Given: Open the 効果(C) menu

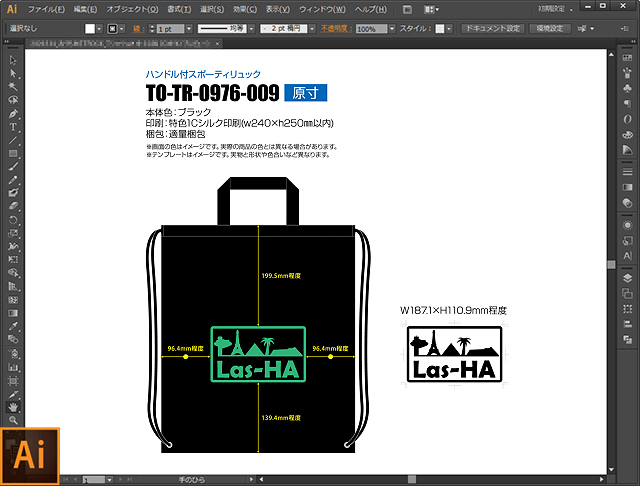Looking at the screenshot, I should (x=243, y=9).
